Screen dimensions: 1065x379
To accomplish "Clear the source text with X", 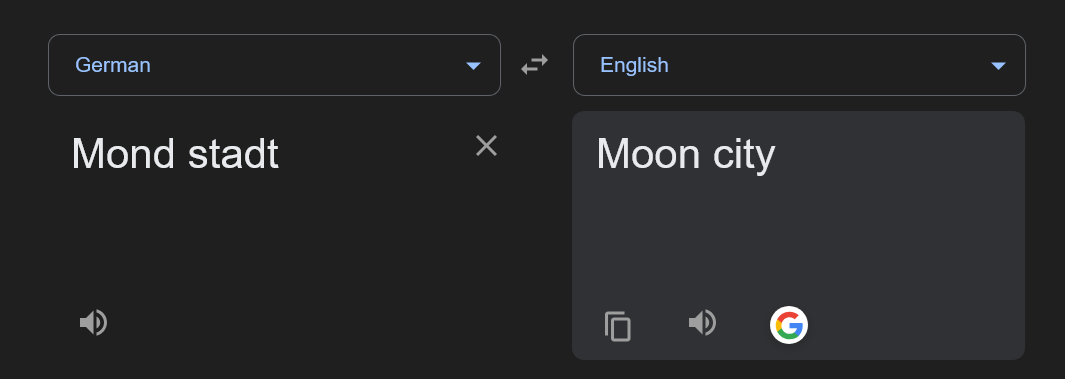I will [486, 145].
